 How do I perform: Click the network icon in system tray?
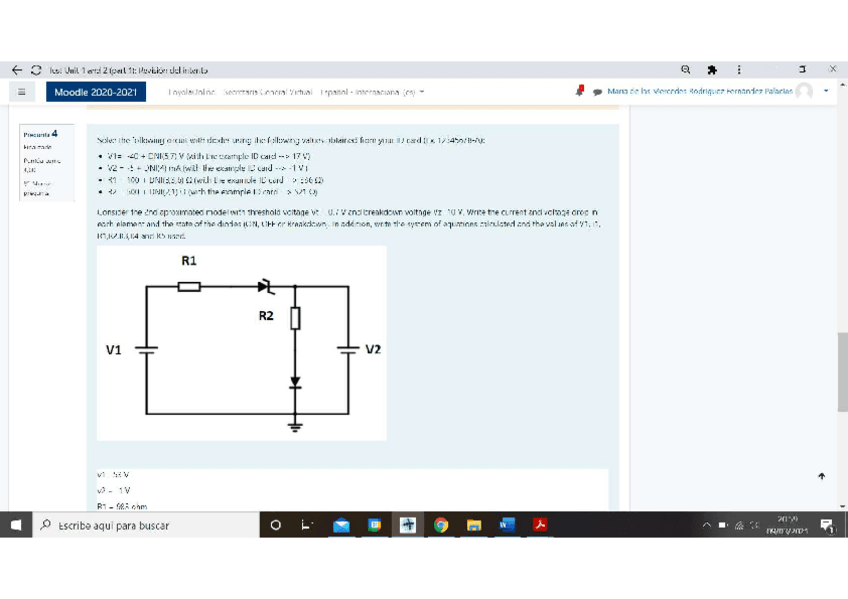(739, 525)
